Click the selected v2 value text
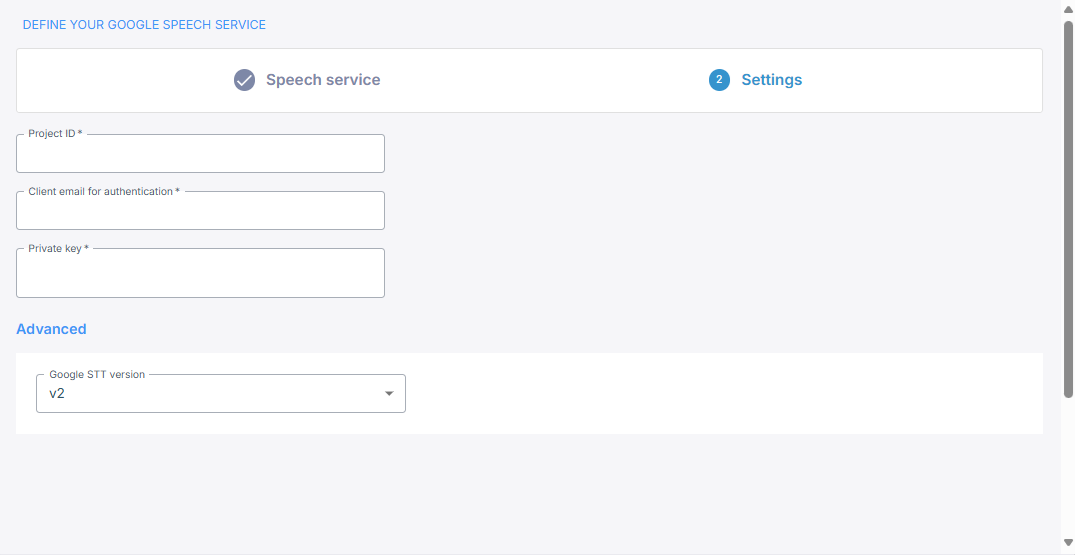Screen dimensions: 1075x555 (57, 394)
